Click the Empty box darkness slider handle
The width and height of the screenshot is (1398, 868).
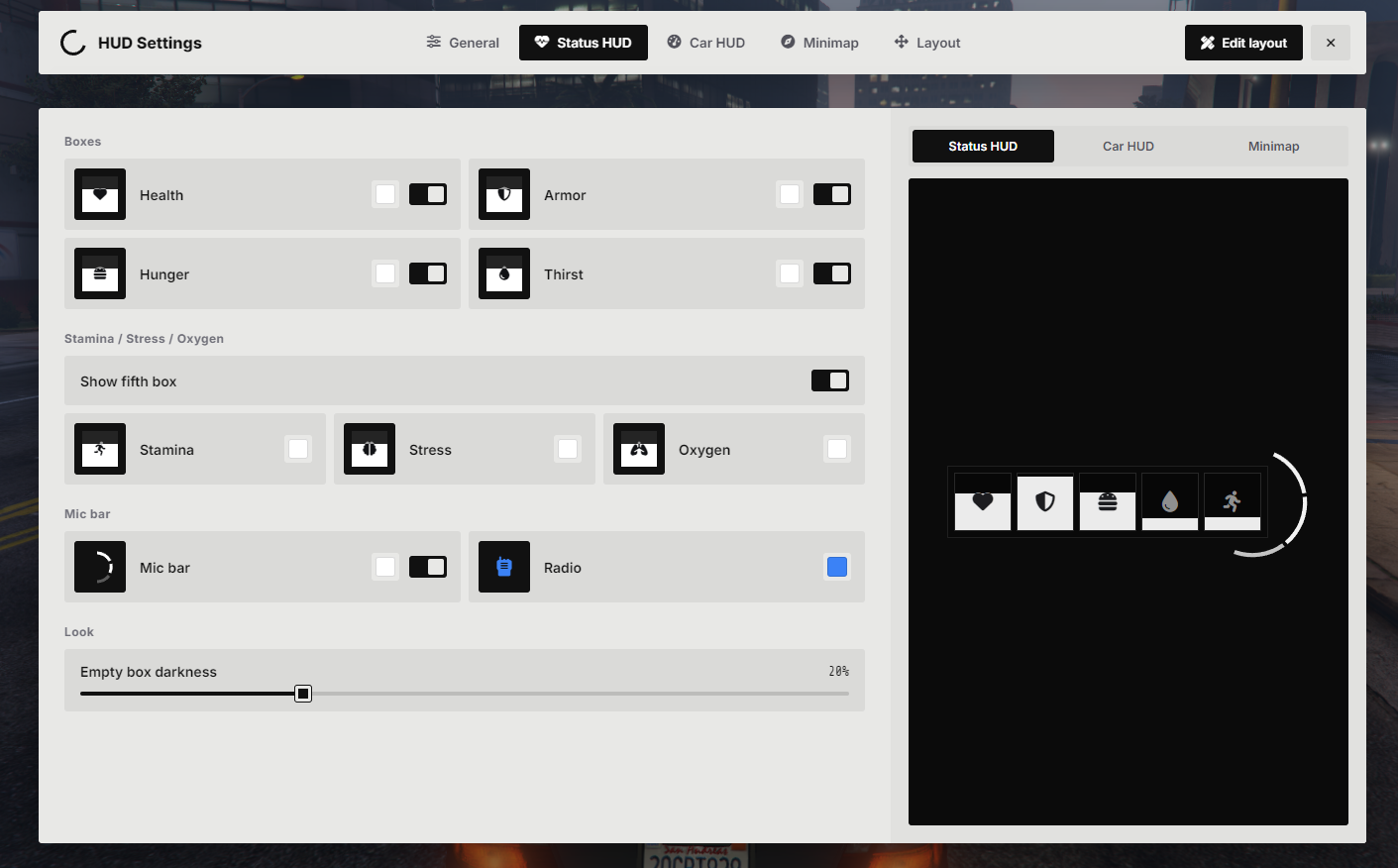[303, 694]
